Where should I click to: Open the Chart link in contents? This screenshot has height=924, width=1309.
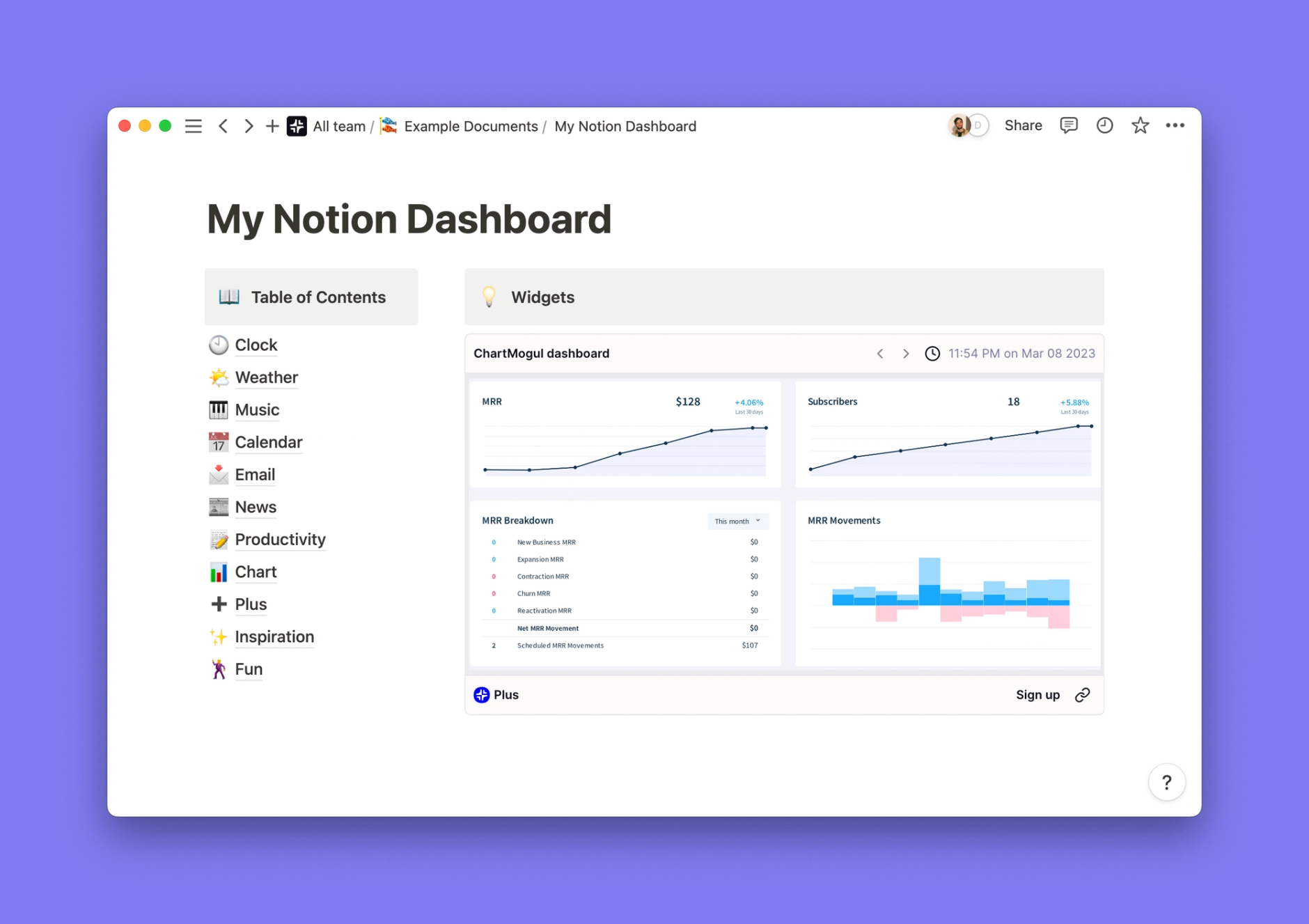coord(256,572)
